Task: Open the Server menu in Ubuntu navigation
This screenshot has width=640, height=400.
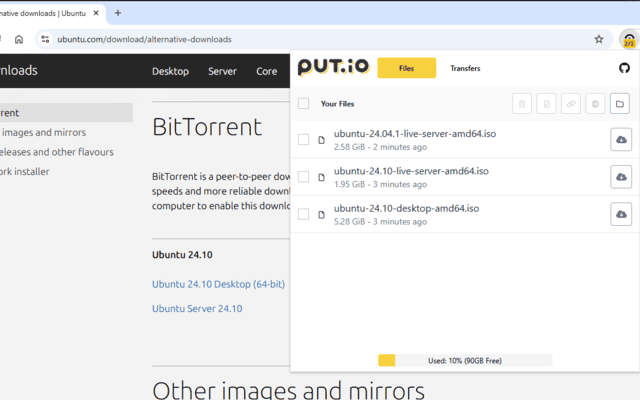Action: [x=222, y=71]
